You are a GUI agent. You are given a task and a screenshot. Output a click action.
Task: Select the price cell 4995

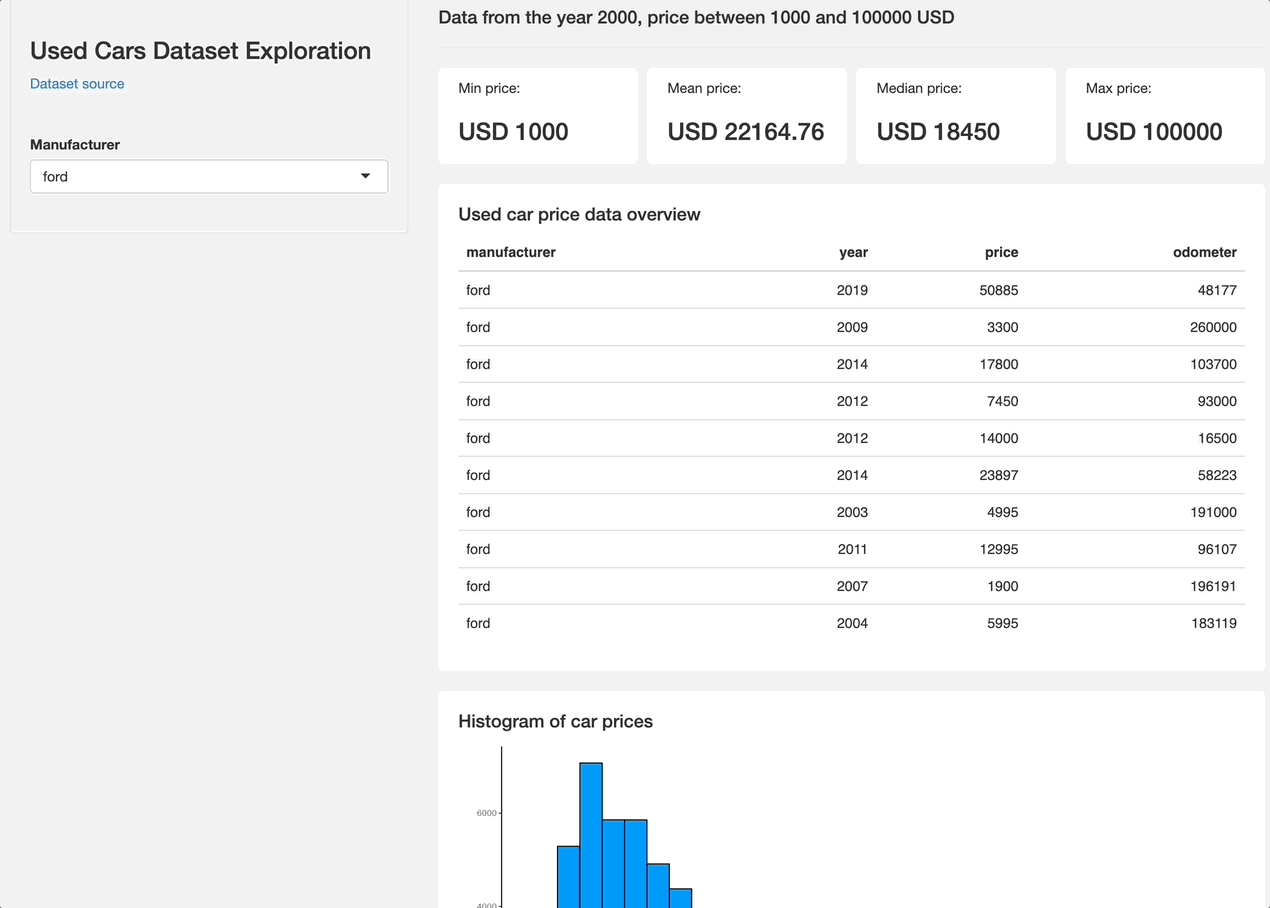click(x=1003, y=512)
